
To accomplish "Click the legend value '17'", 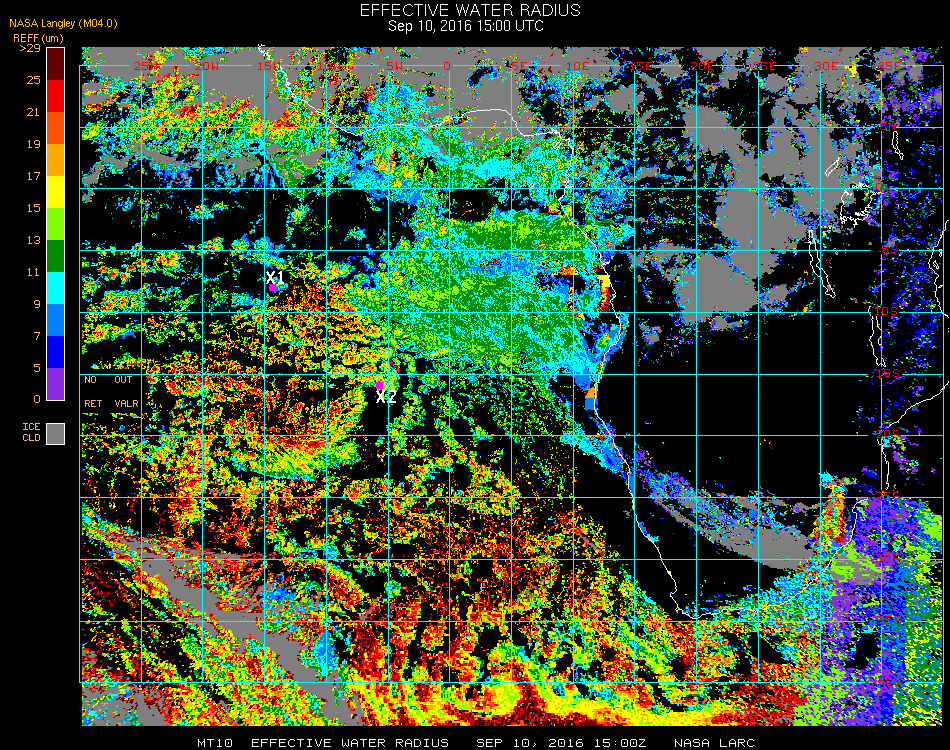I will tap(33, 176).
